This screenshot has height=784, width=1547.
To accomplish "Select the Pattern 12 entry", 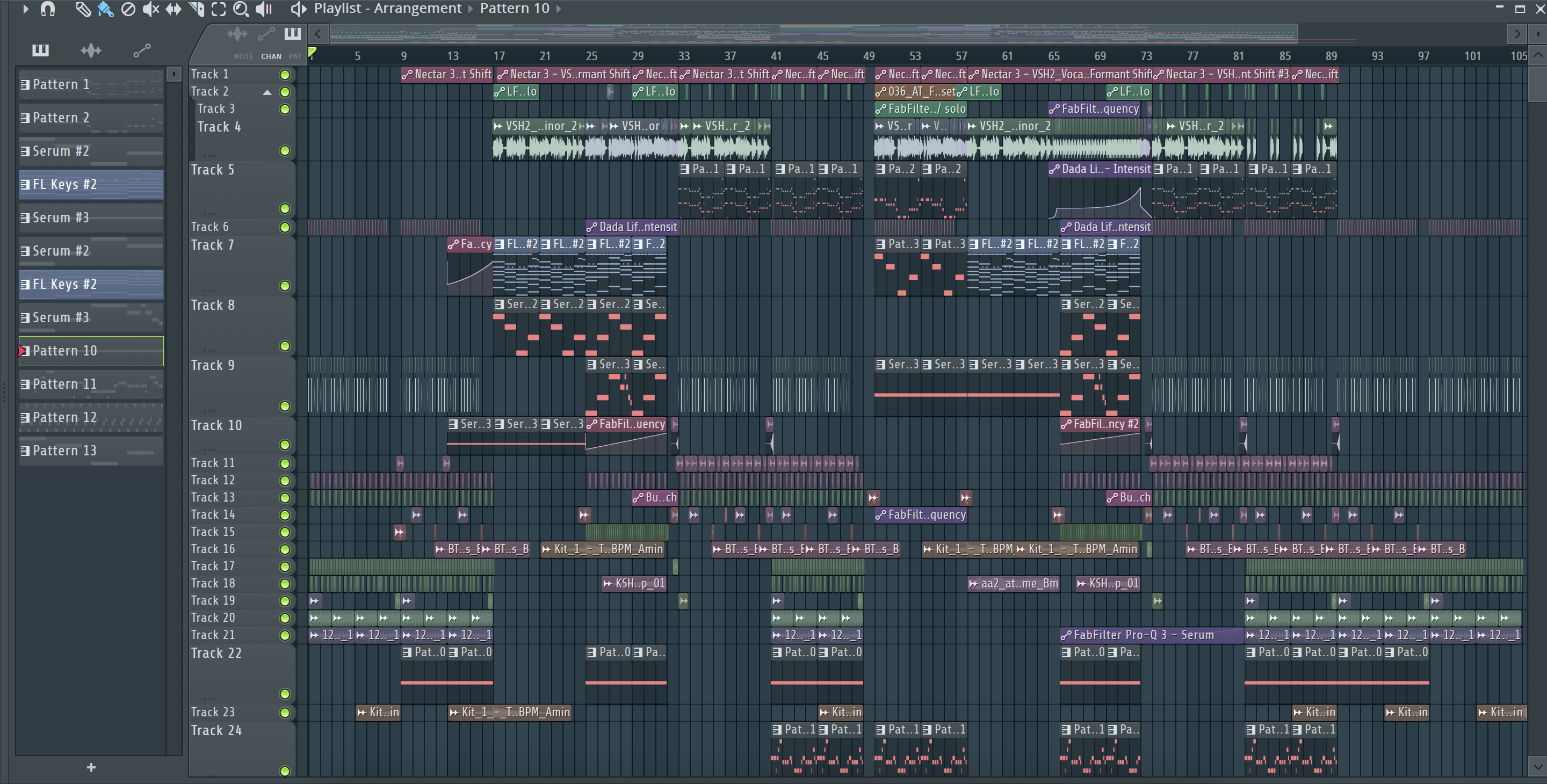I will 91,417.
